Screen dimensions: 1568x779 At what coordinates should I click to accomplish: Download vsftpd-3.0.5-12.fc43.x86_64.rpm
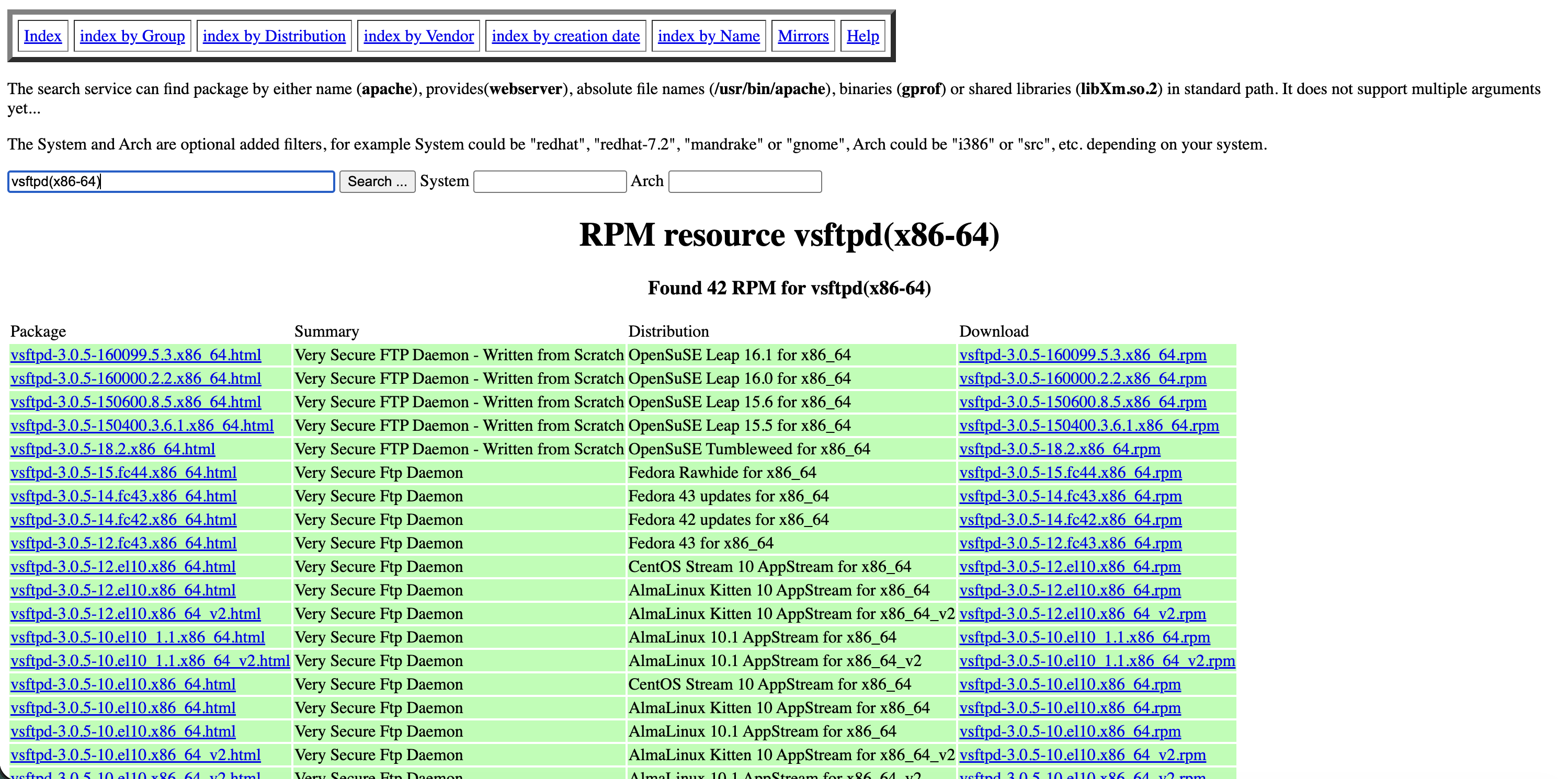point(1071,543)
